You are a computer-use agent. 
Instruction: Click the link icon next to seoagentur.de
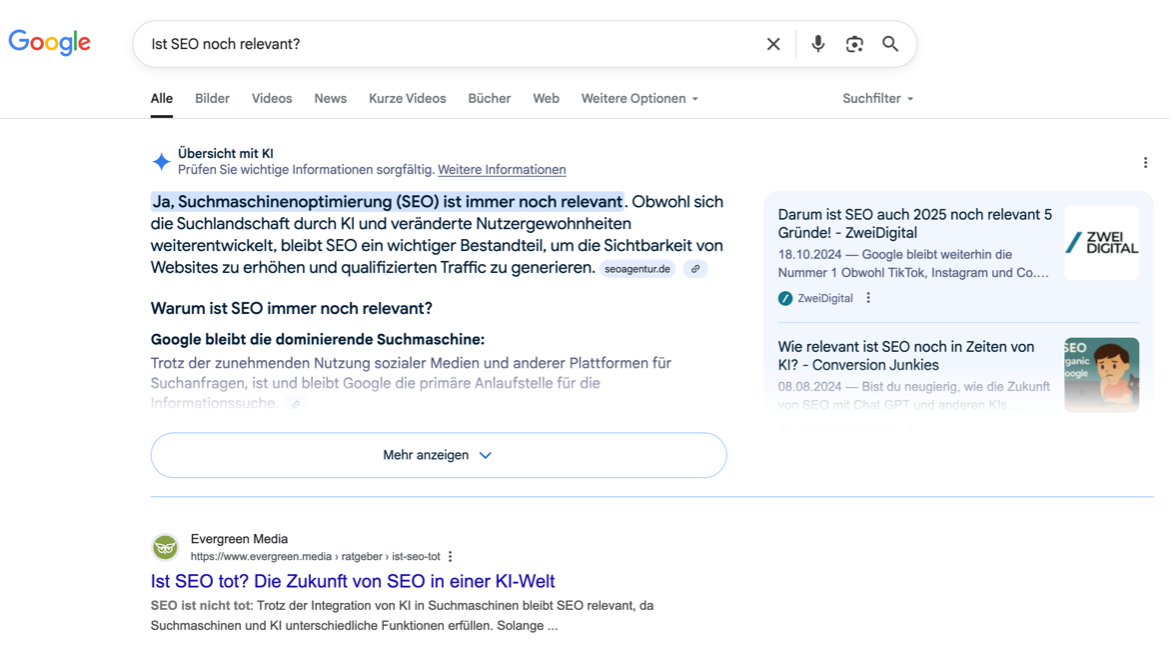695,269
